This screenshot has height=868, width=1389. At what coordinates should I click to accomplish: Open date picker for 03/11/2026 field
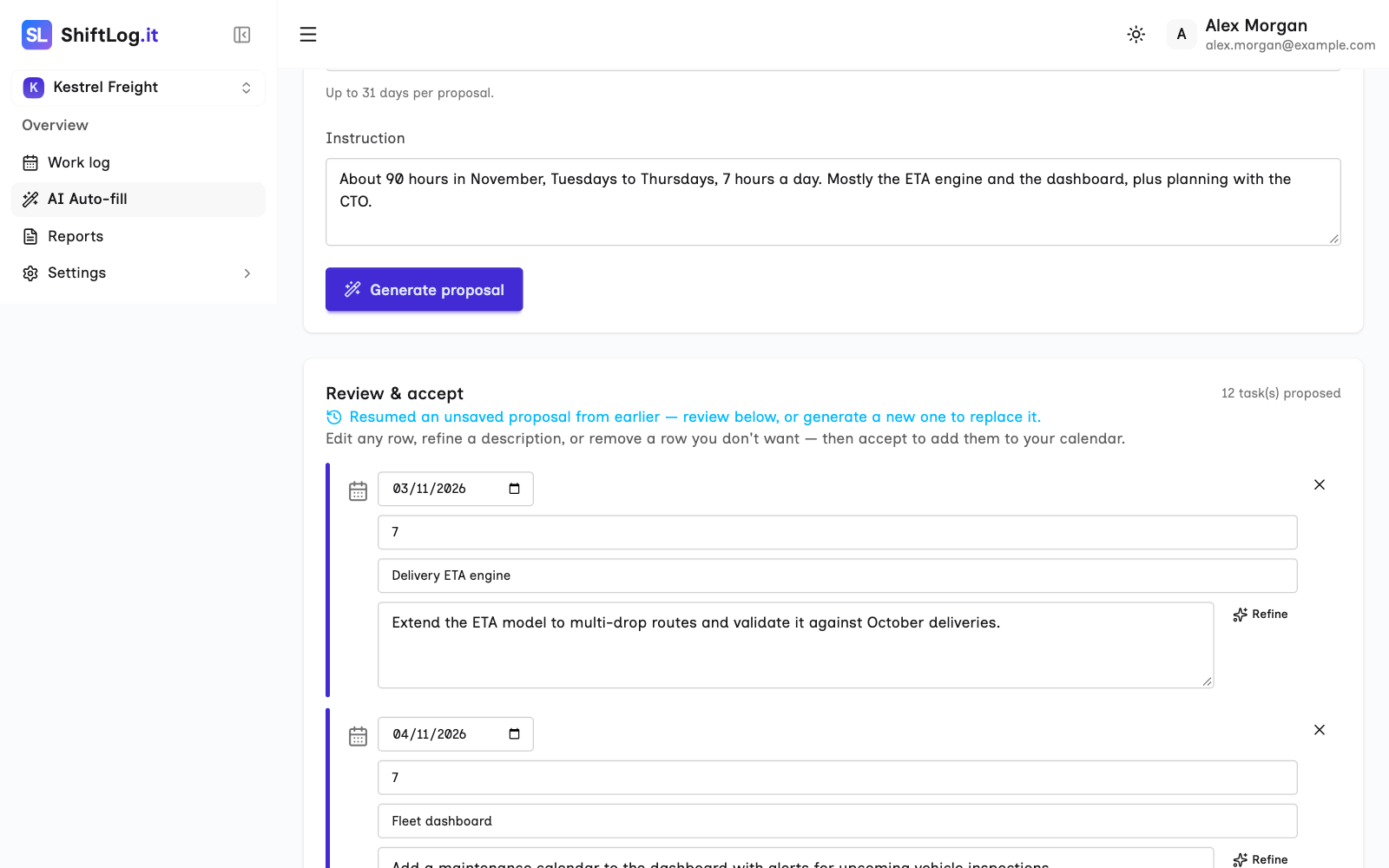click(514, 489)
